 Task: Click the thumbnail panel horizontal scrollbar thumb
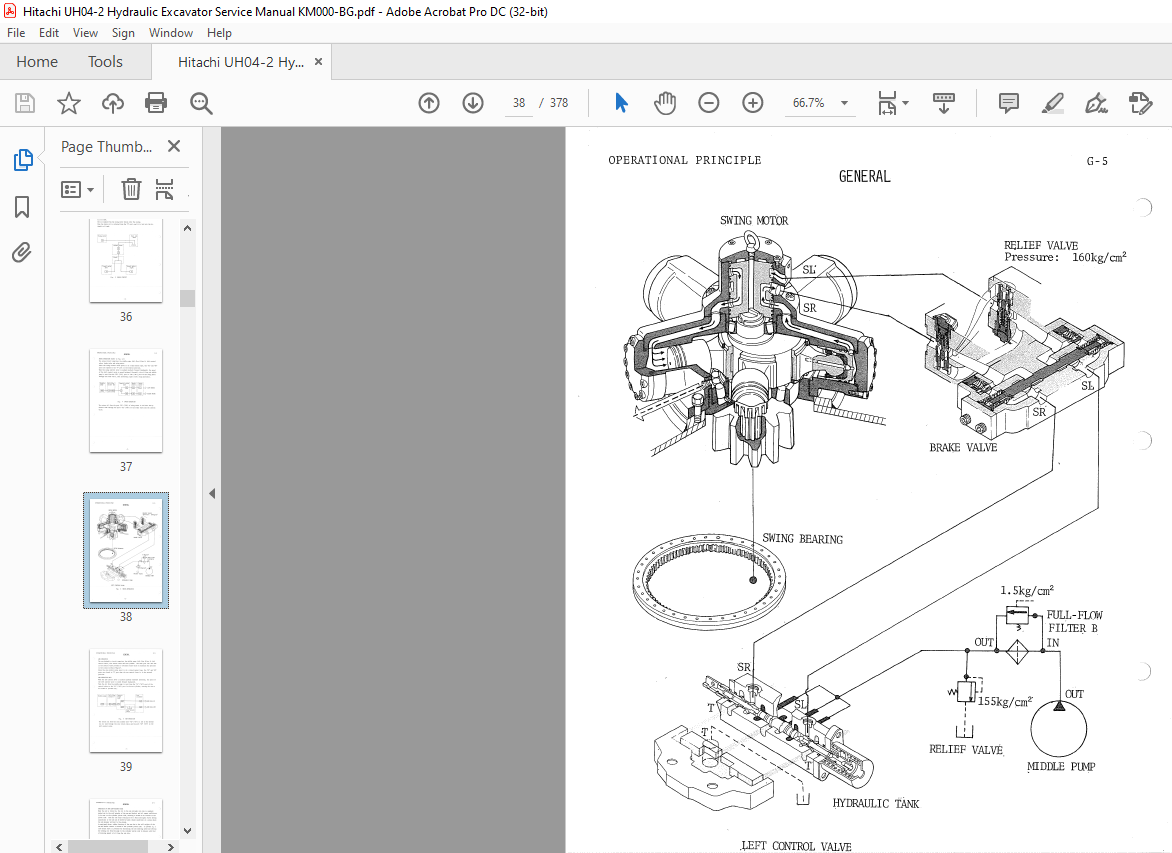pos(108,847)
